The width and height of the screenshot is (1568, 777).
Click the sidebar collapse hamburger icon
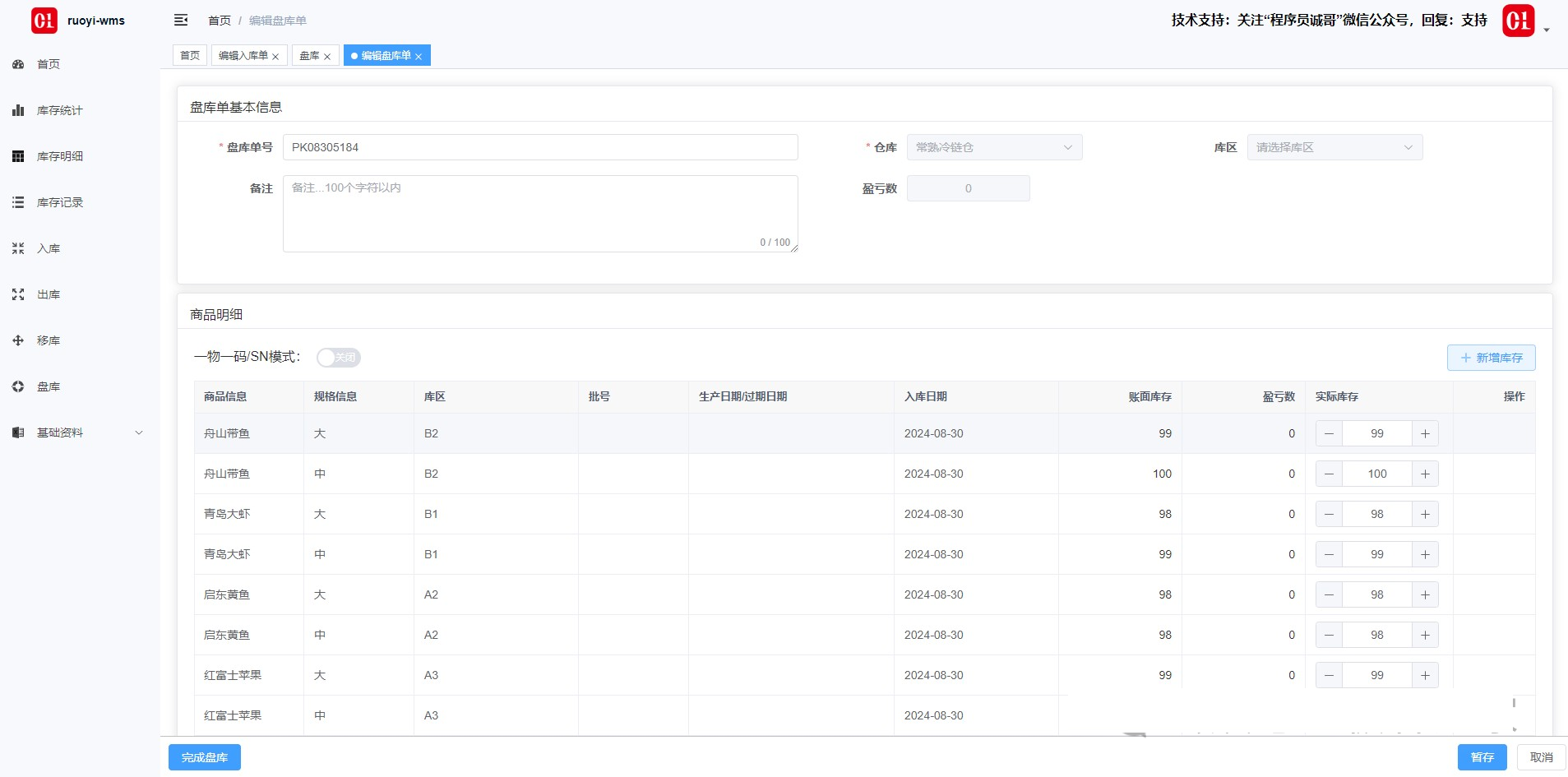(x=181, y=21)
